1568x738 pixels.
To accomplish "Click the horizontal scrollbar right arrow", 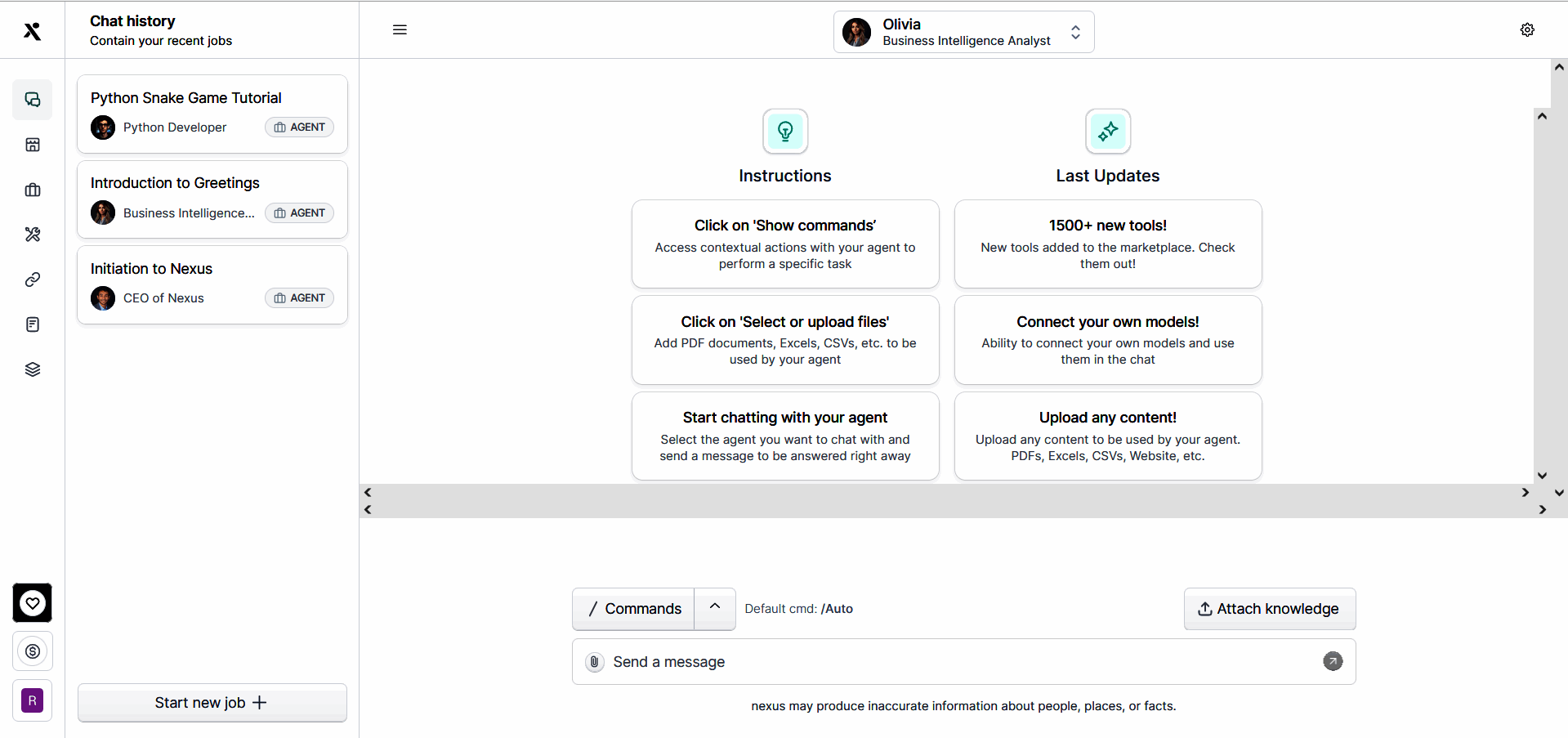I will click(x=1525, y=492).
